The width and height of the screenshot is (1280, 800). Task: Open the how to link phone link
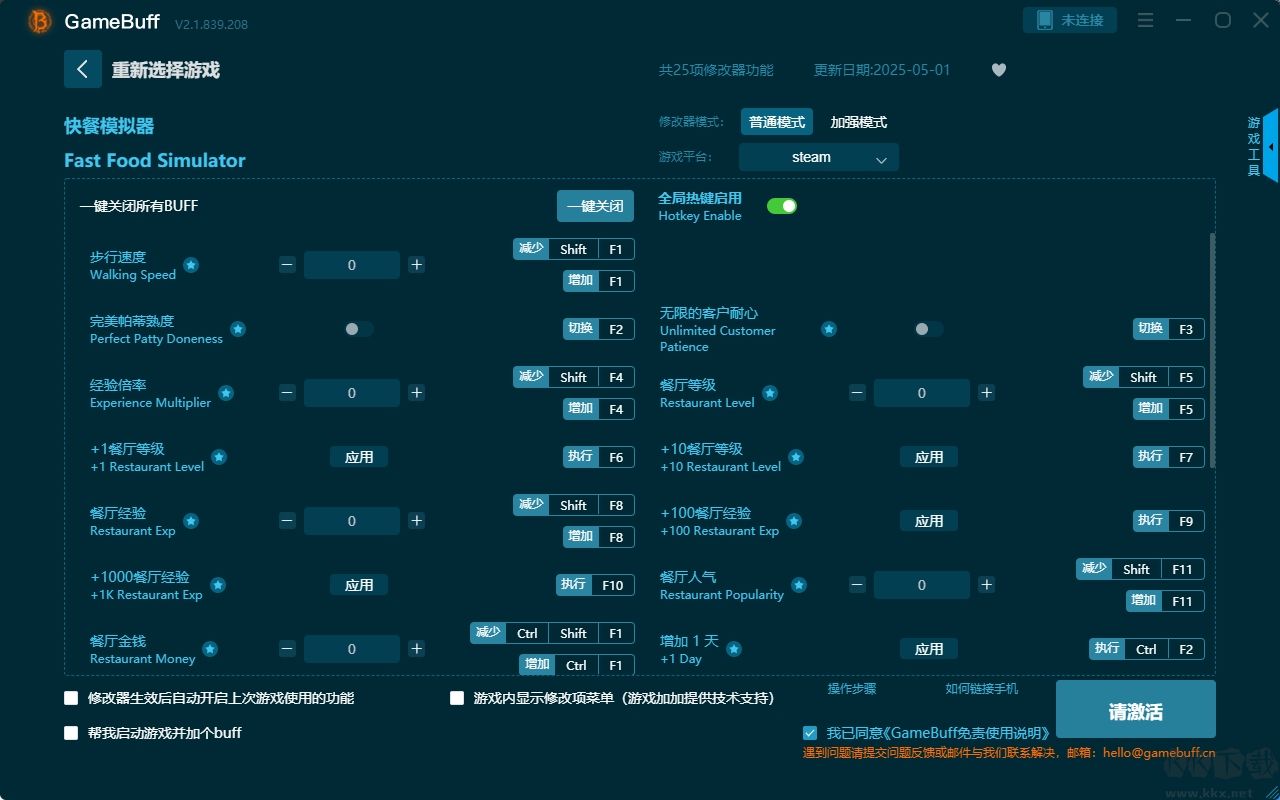coord(982,689)
